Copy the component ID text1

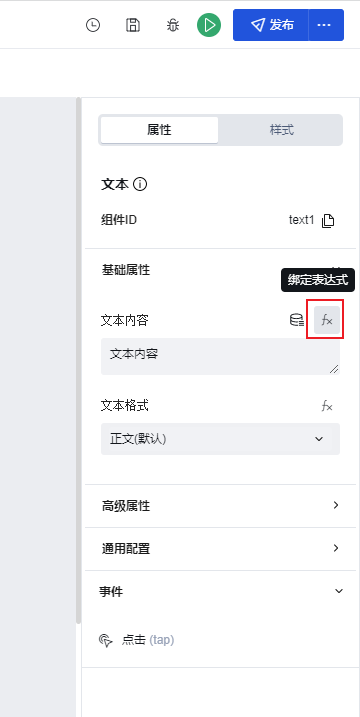328,221
